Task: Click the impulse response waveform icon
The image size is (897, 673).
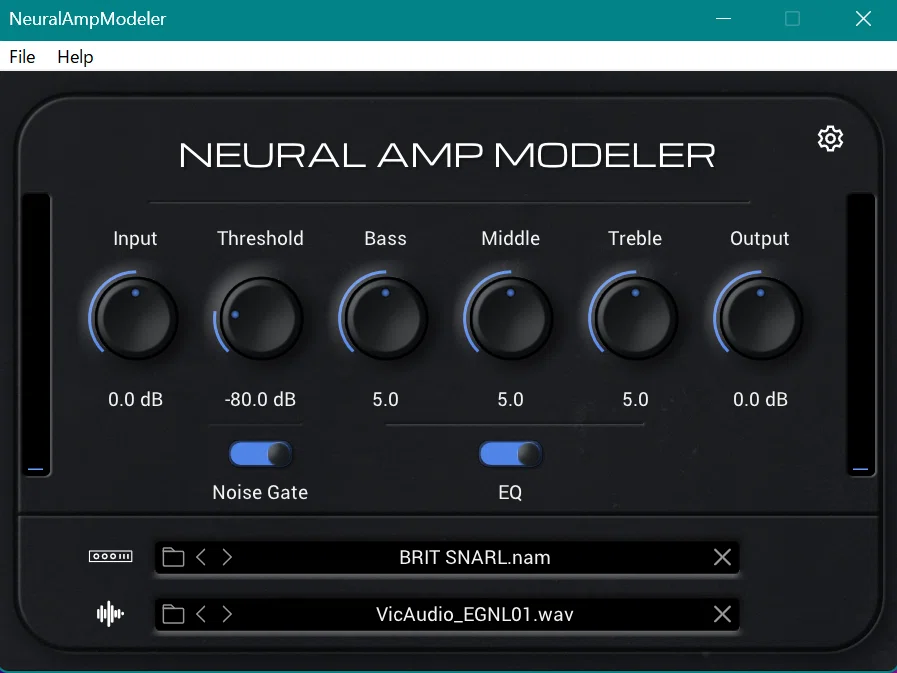Action: (x=110, y=614)
